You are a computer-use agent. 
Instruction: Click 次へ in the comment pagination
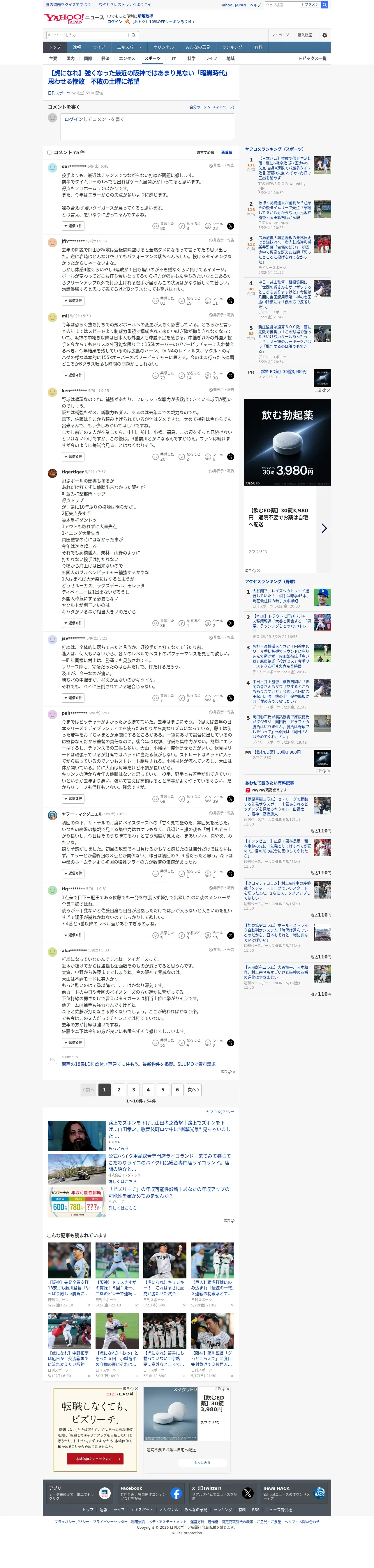(x=193, y=1090)
